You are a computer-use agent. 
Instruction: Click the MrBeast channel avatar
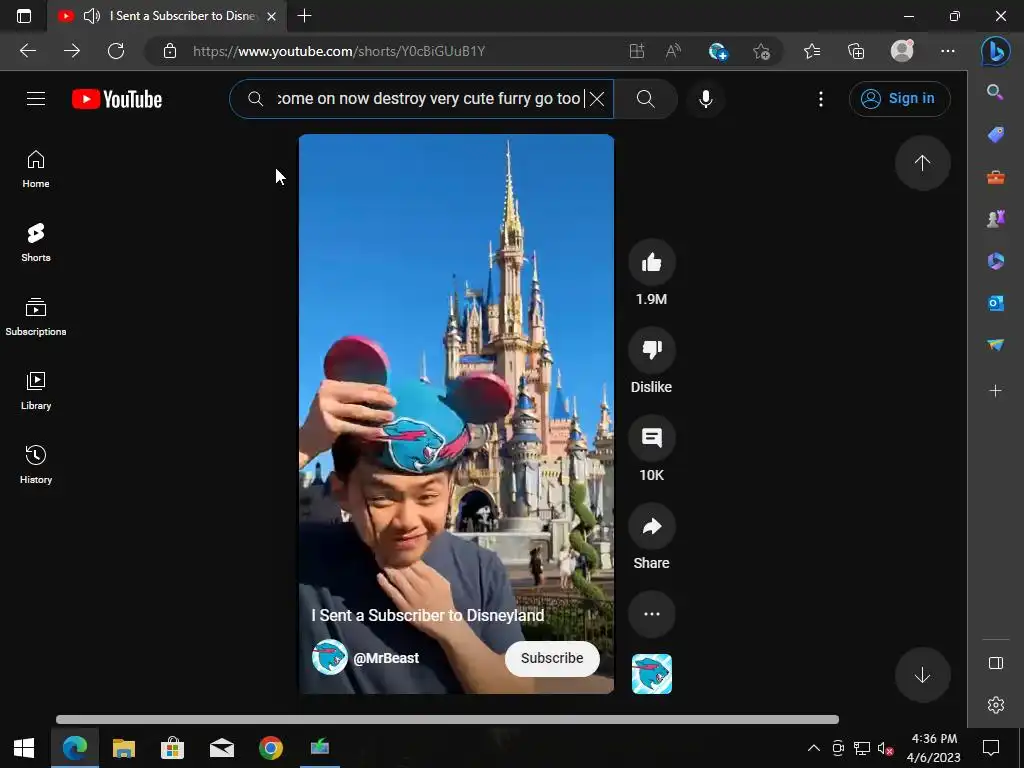point(329,657)
